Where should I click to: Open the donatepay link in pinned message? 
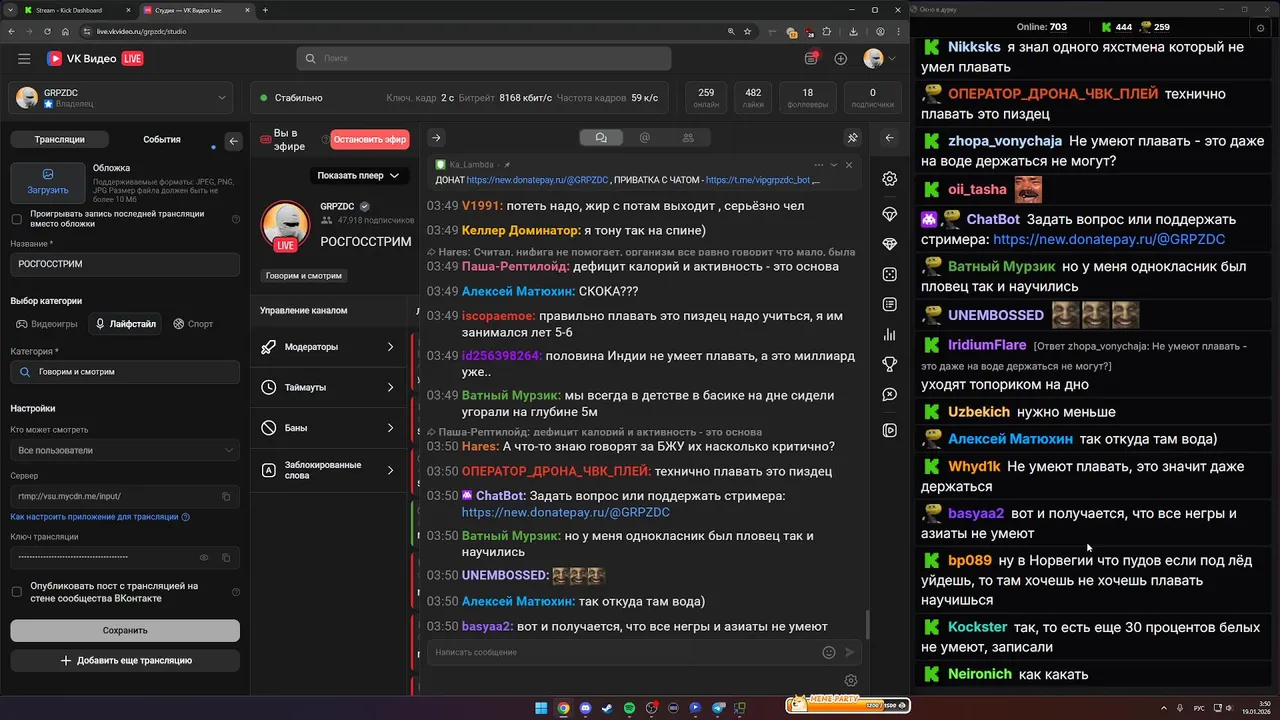click(x=537, y=181)
